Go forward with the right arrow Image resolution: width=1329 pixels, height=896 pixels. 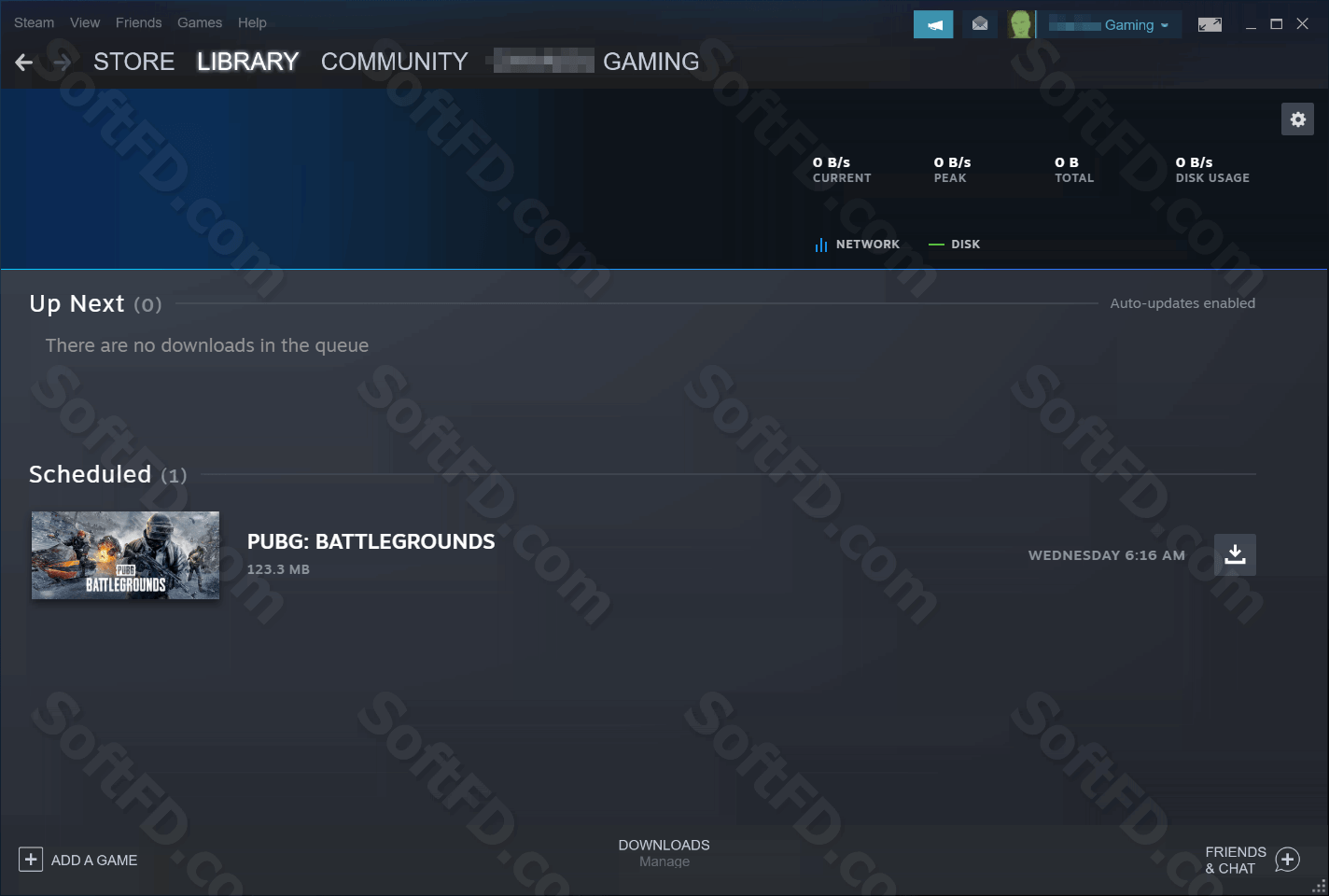pyautogui.click(x=62, y=63)
